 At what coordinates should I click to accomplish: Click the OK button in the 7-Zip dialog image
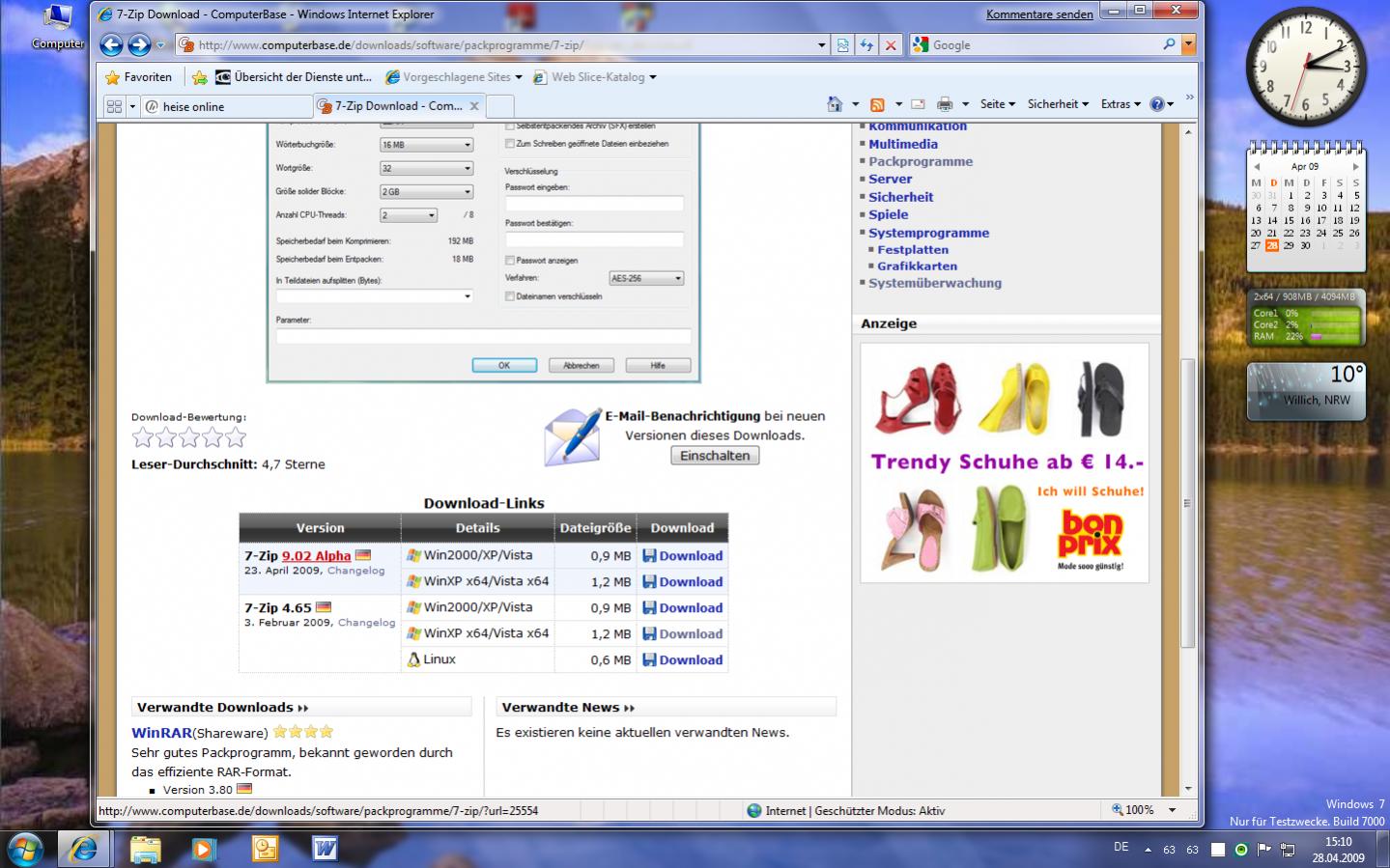tap(504, 365)
